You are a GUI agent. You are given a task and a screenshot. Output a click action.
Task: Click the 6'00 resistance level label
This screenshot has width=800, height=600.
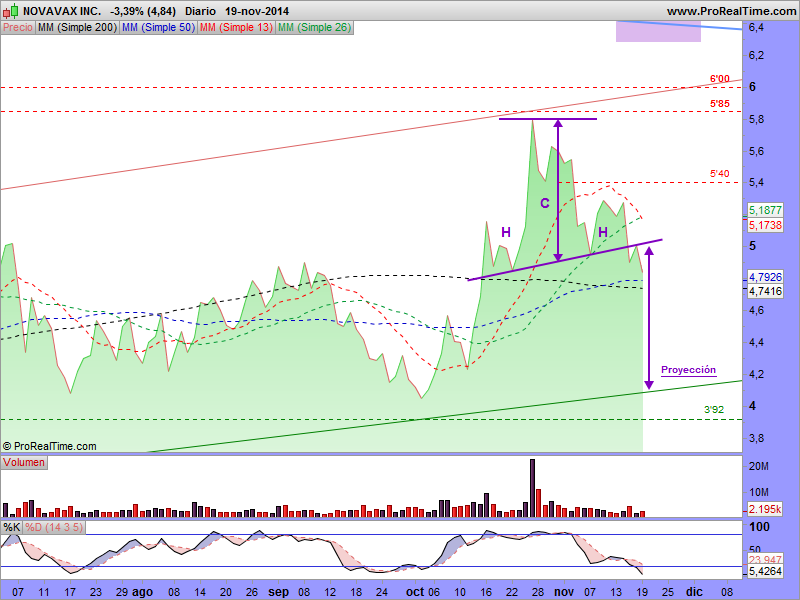(x=719, y=79)
